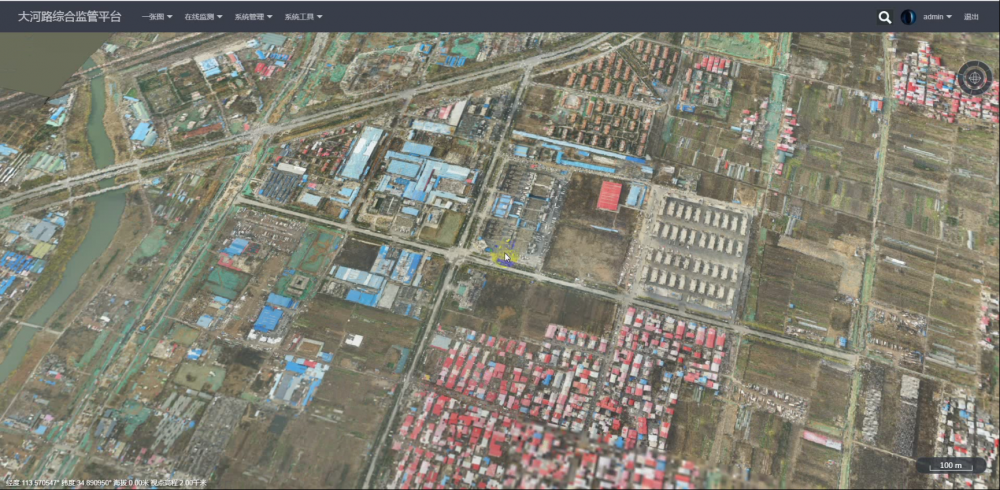Viewport: 1000px width, 490px height.
Task: Click the magnifier search icon
Action: pos(884,17)
